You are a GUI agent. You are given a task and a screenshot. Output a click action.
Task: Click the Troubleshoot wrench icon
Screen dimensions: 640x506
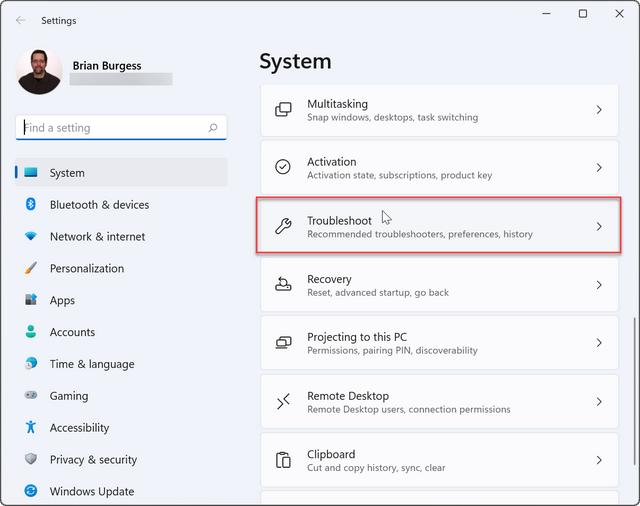click(x=283, y=226)
